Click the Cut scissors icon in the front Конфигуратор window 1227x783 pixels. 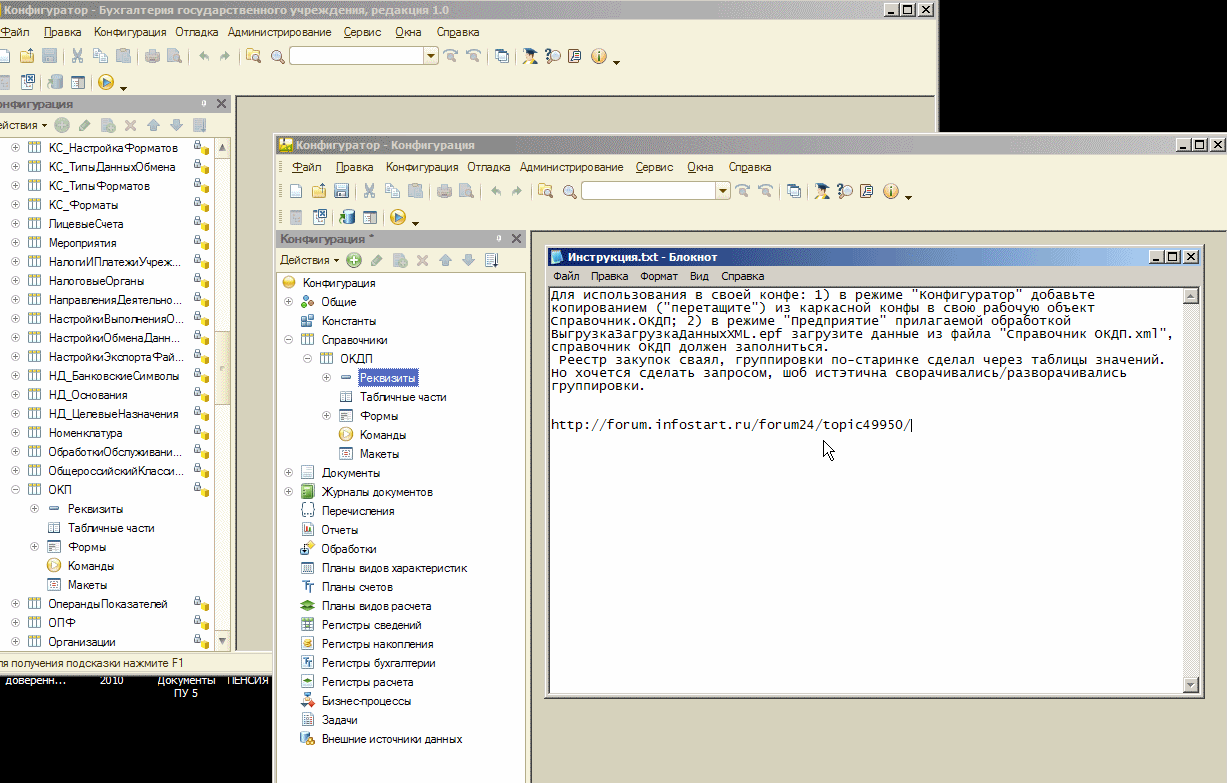(369, 191)
